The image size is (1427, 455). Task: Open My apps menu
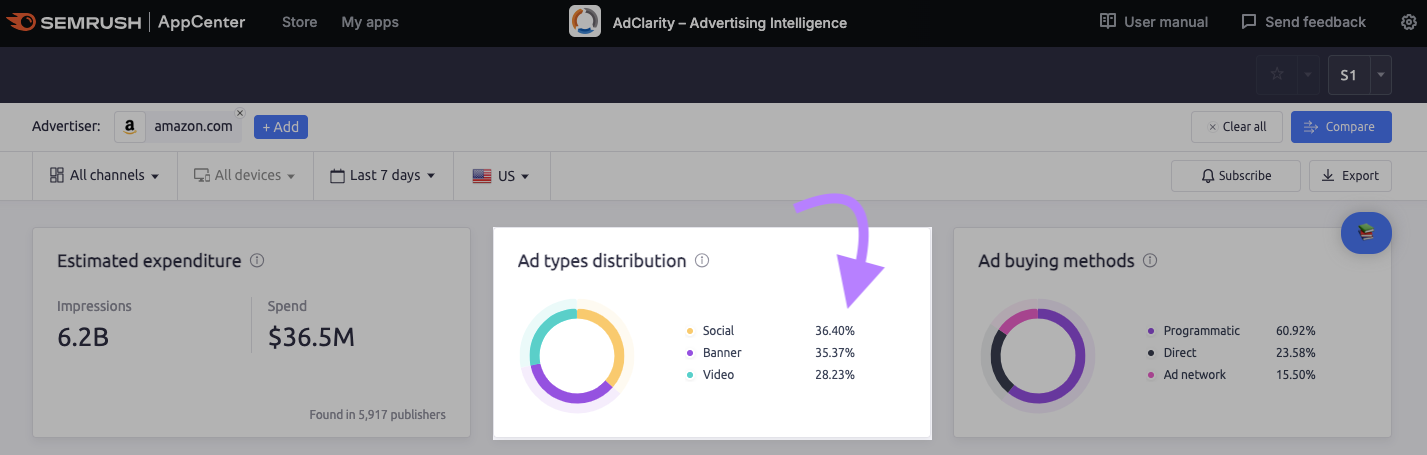click(x=370, y=22)
